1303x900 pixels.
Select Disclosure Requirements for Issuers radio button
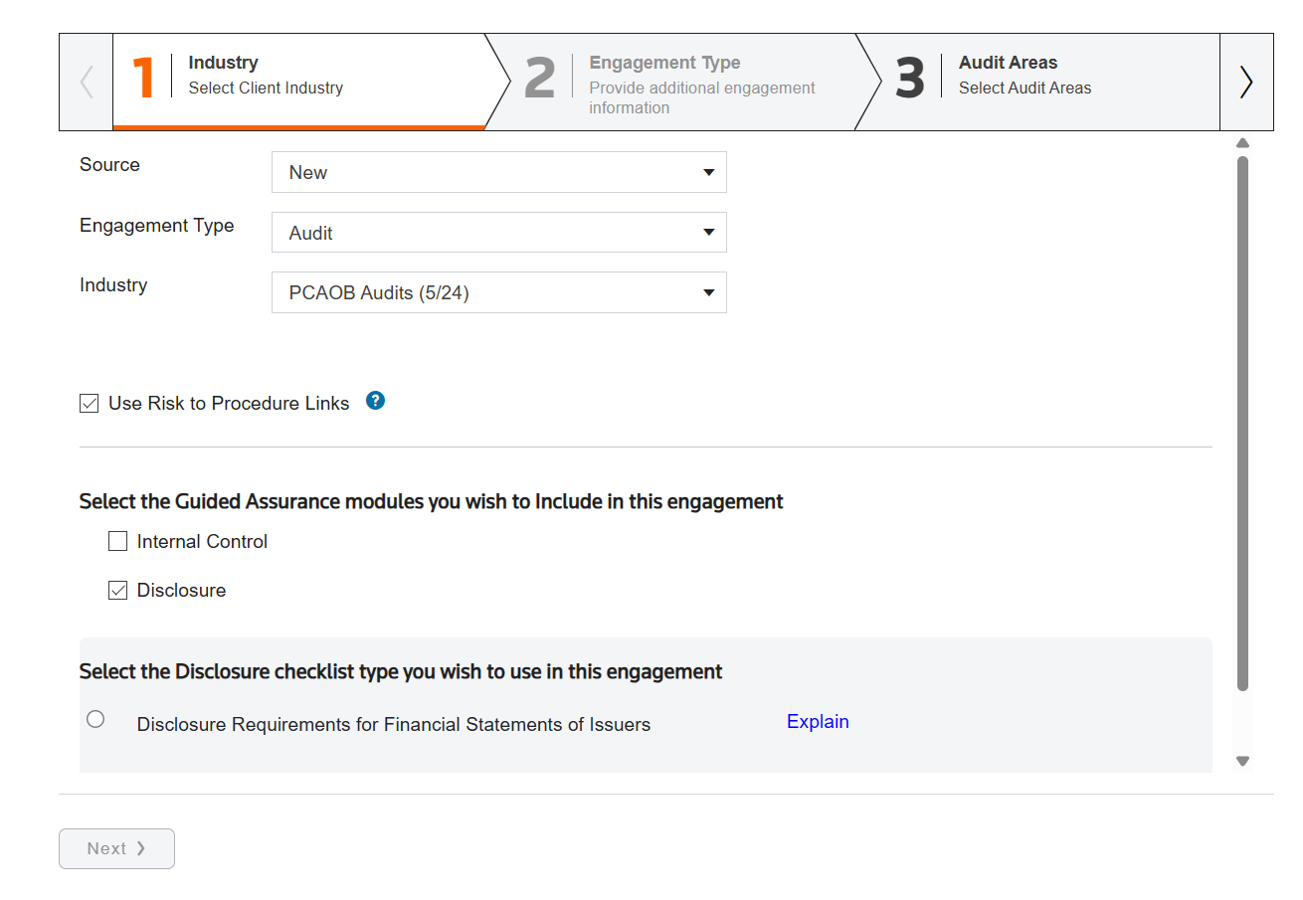pos(96,719)
